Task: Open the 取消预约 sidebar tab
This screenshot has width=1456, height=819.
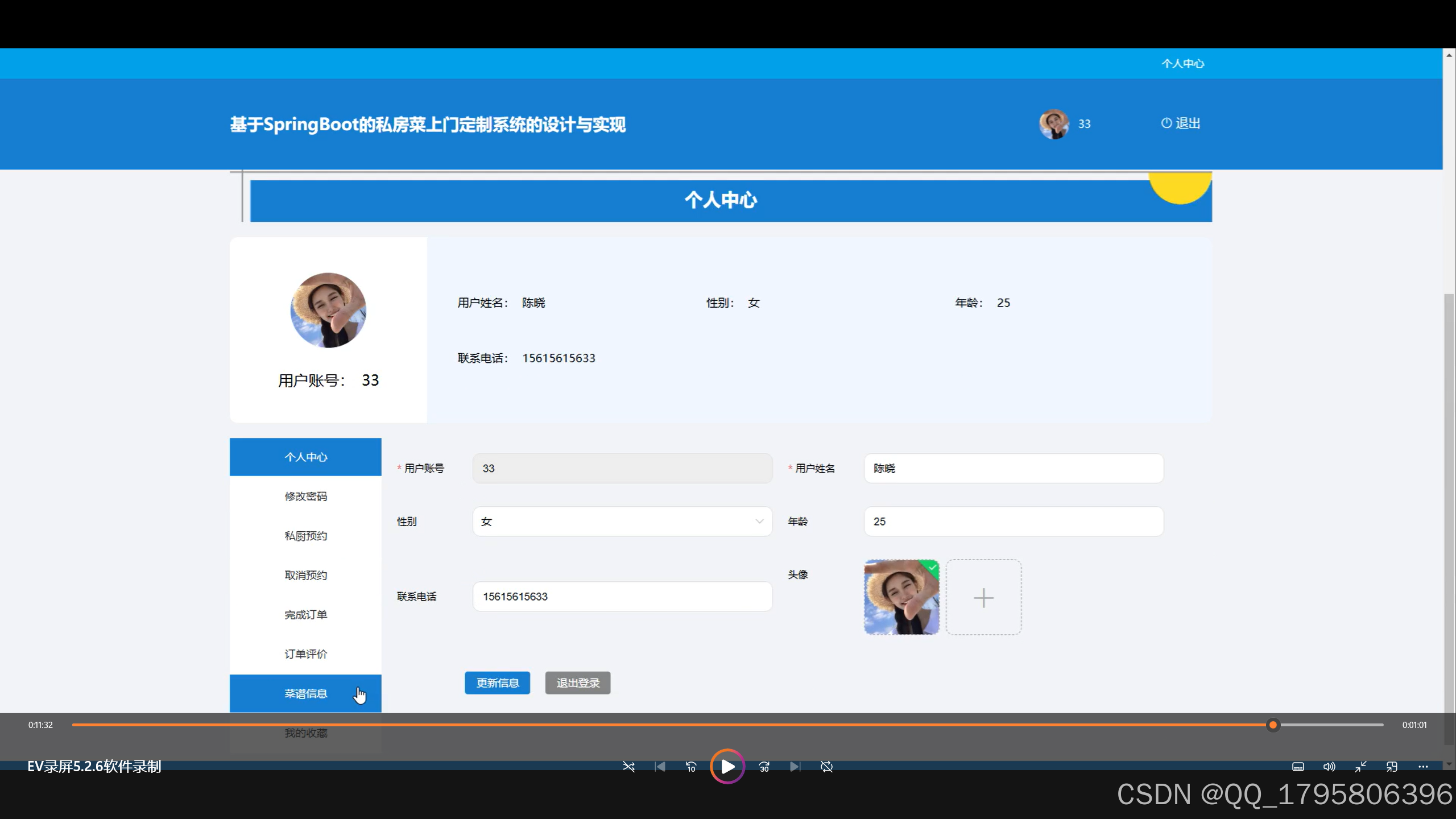Action: coord(305,575)
